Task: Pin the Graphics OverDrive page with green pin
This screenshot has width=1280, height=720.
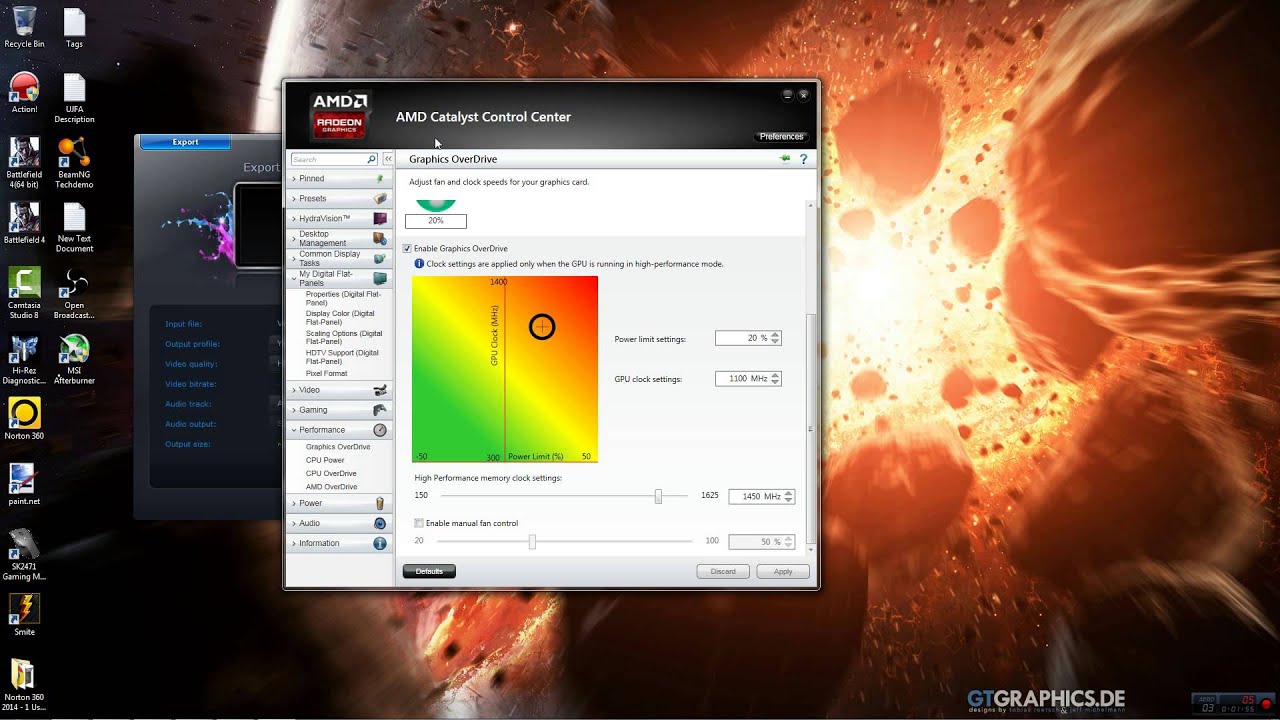Action: tap(785, 159)
